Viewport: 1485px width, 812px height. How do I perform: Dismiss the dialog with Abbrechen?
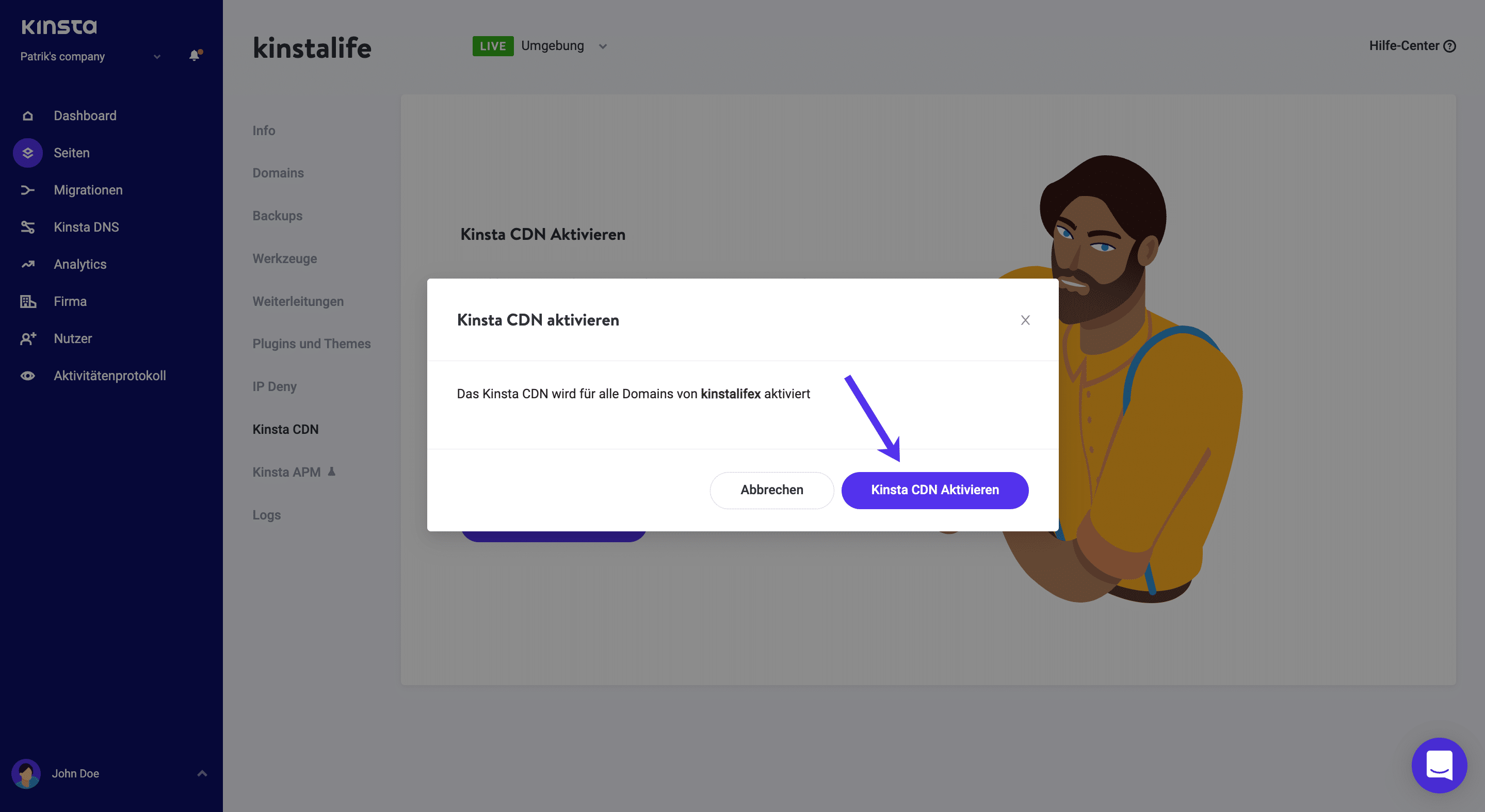point(771,490)
